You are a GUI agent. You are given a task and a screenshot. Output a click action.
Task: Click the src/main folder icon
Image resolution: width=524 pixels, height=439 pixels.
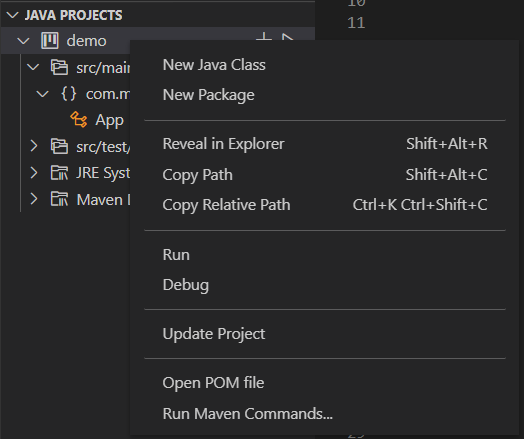pyautogui.click(x=59, y=67)
